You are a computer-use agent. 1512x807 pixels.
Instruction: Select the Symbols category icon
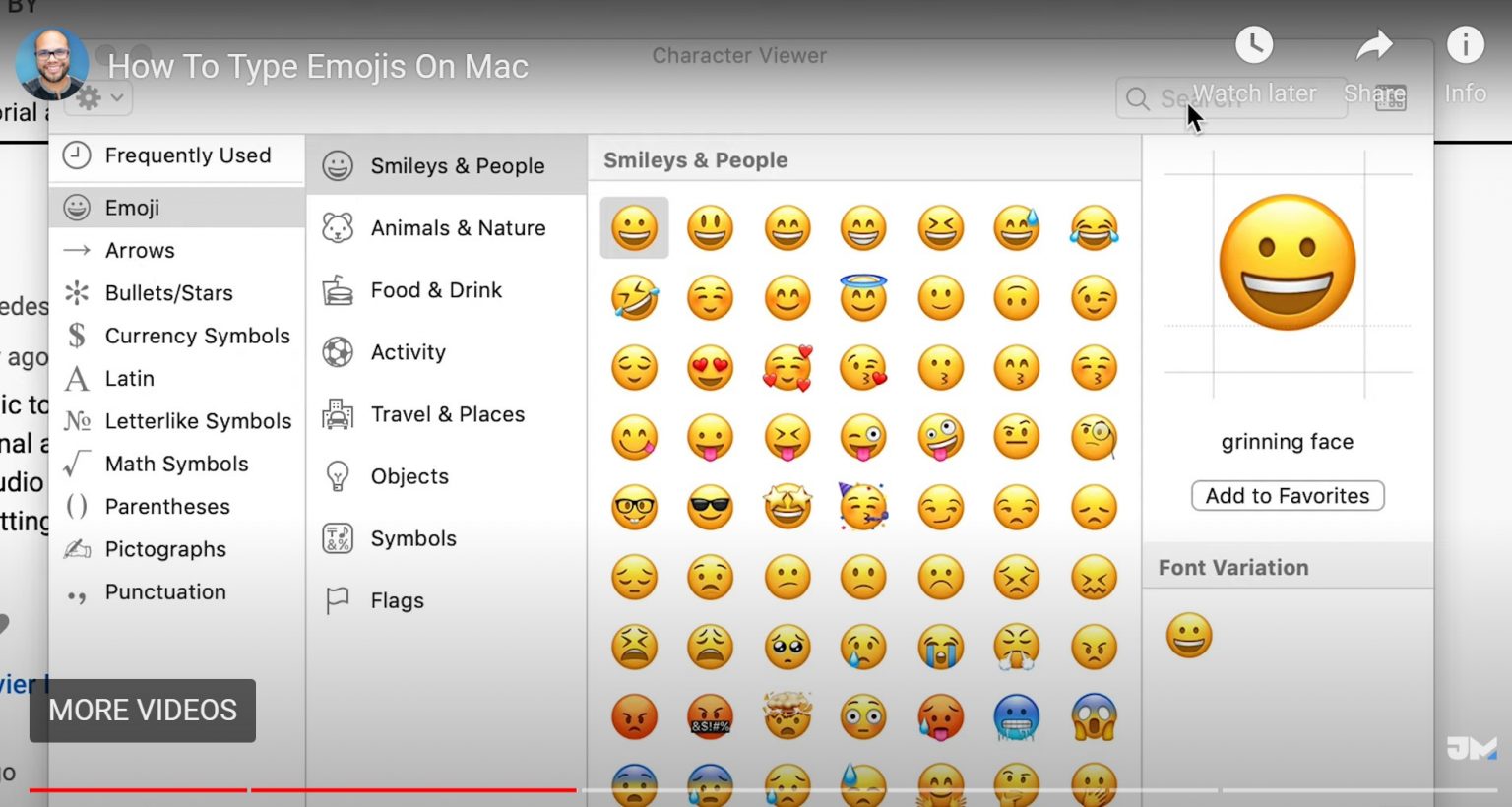pos(339,538)
